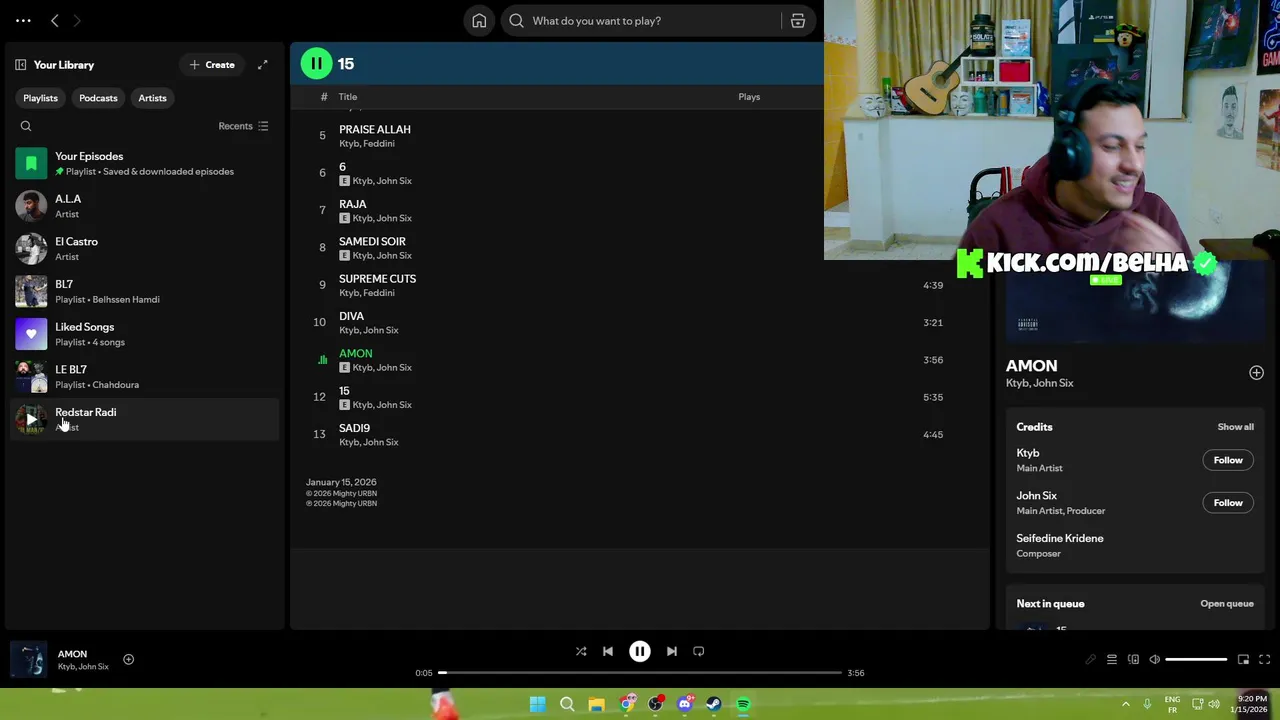The image size is (1280, 720).
Task: Show all credits
Action: pos(1235,427)
